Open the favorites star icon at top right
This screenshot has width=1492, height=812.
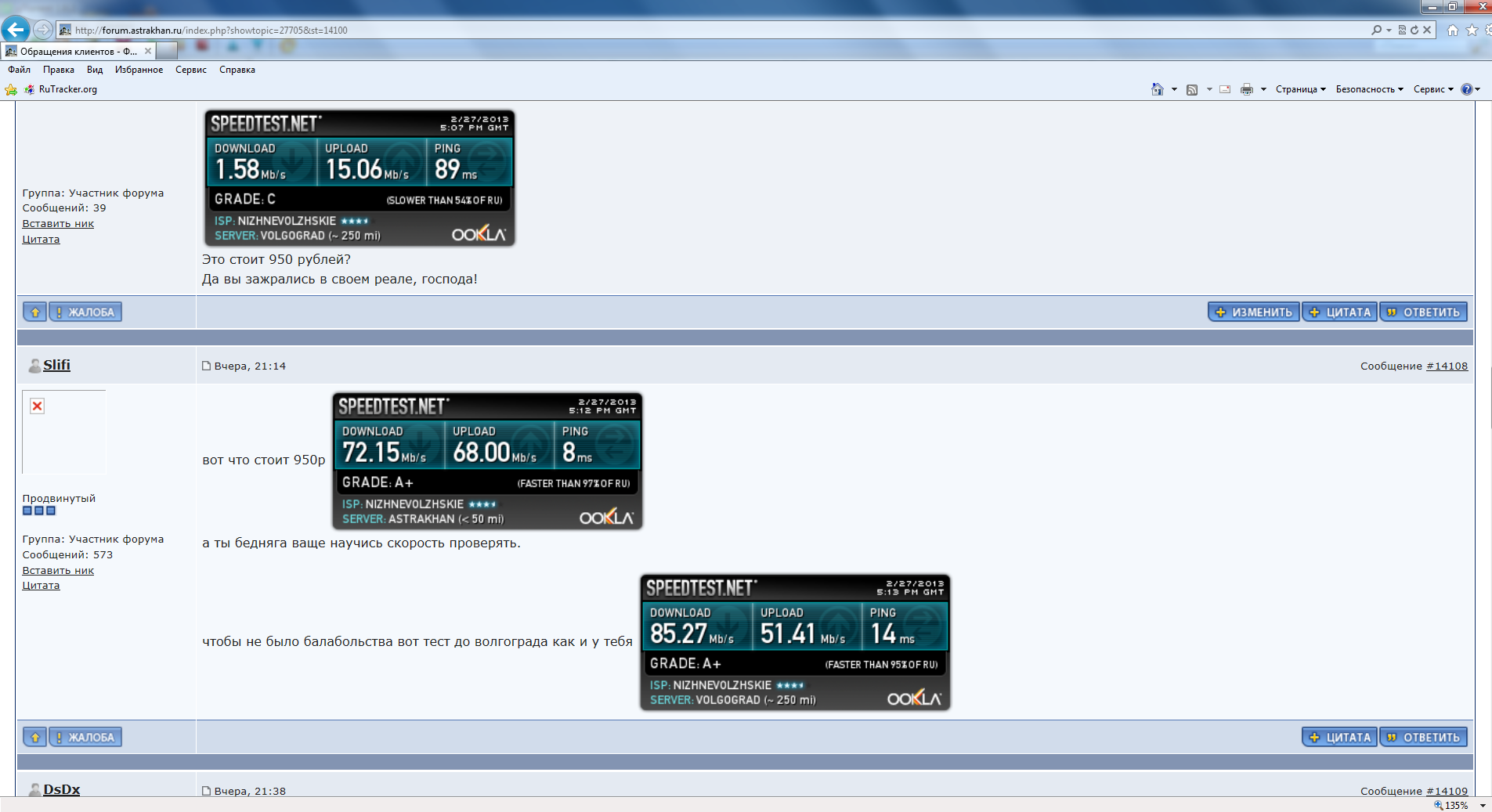[1472, 30]
